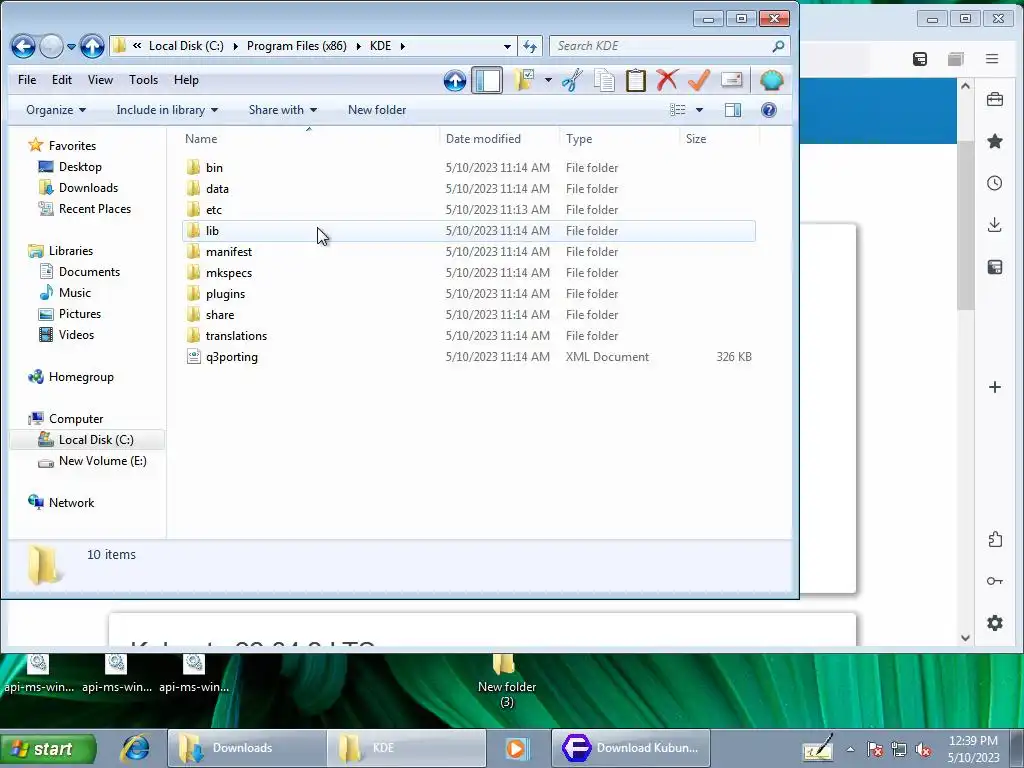Click the browser's history clock sidebar icon
Viewport: 1024px width, 768px height.
coord(995,183)
